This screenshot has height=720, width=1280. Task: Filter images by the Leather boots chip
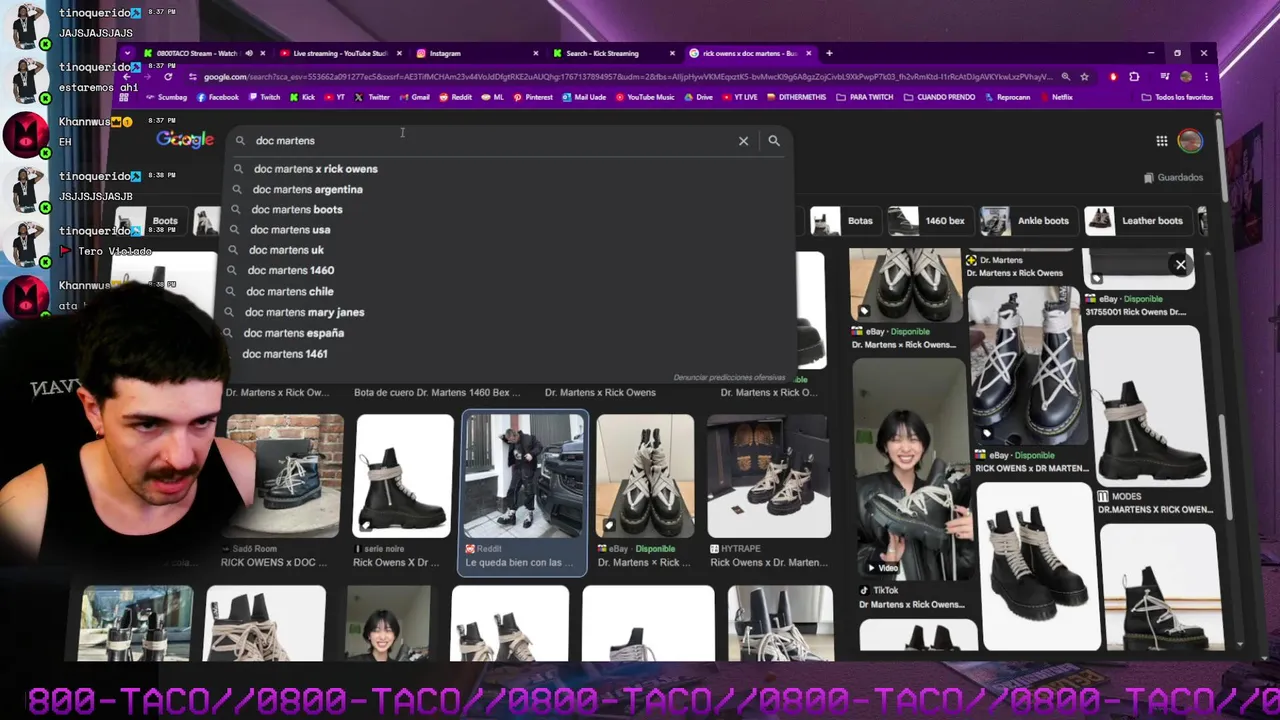click(1139, 221)
